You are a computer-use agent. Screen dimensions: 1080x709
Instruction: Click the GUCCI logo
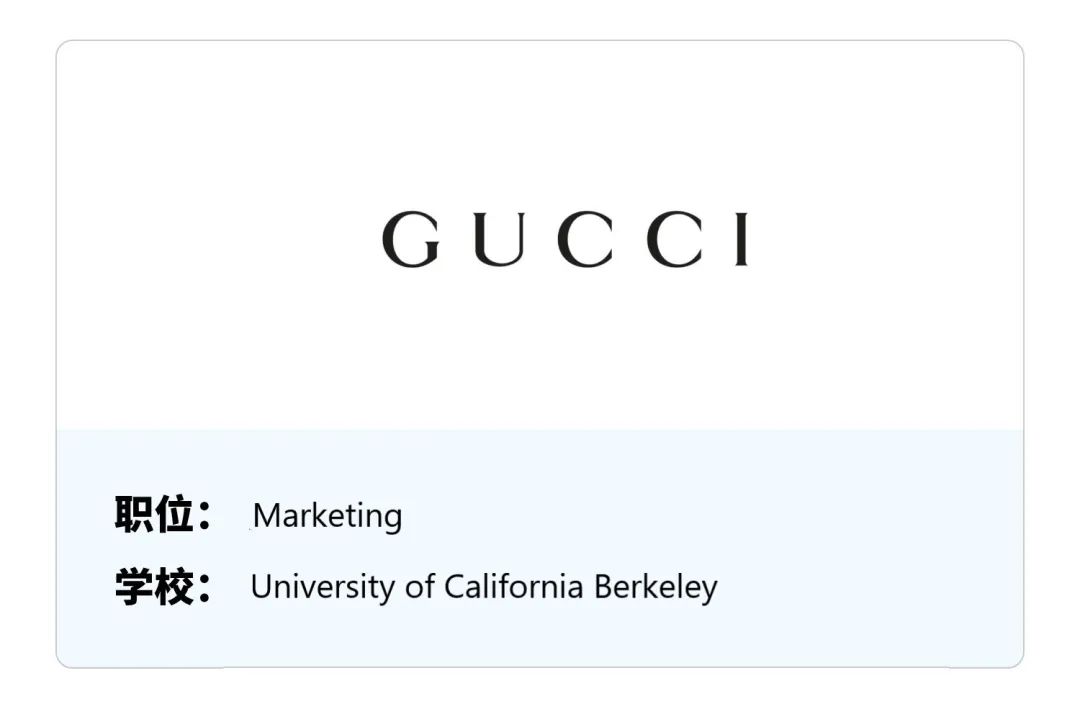[565, 239]
